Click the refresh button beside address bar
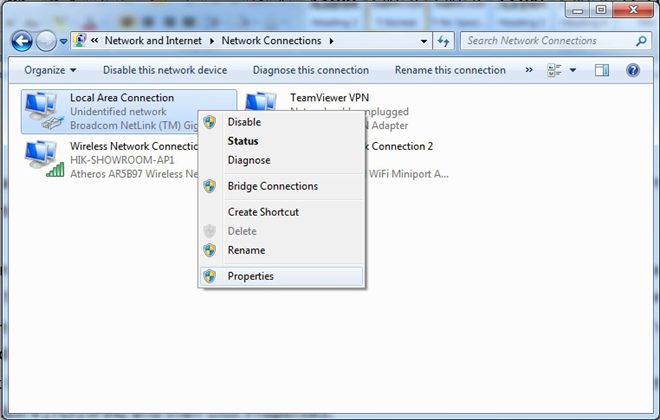The width and height of the screenshot is (660, 420). click(443, 41)
